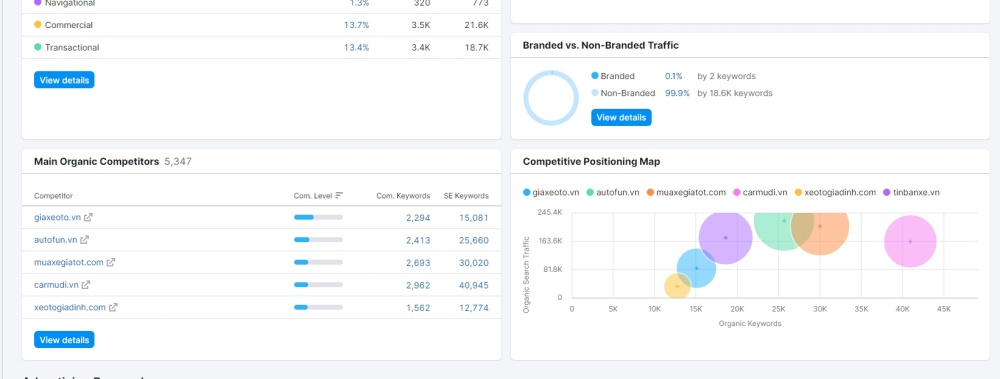The width and height of the screenshot is (1000, 379).
Task: Toggle tinbanxe.vn legend in positioning map
Action: pos(911,192)
